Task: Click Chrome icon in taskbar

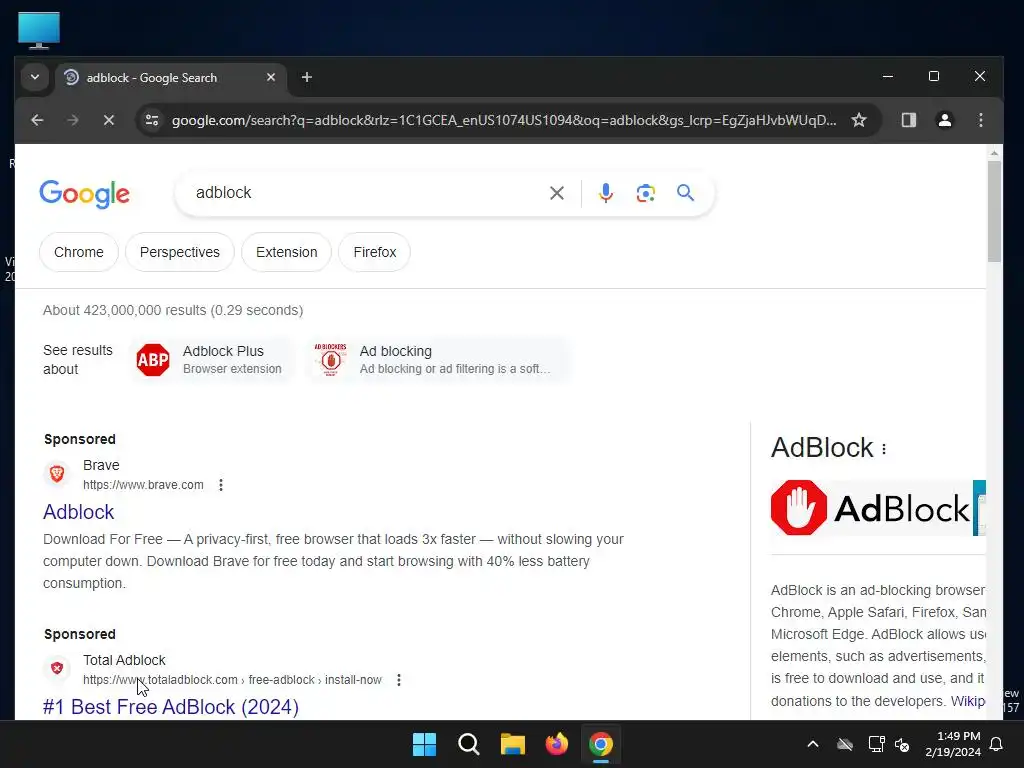Action: click(601, 744)
